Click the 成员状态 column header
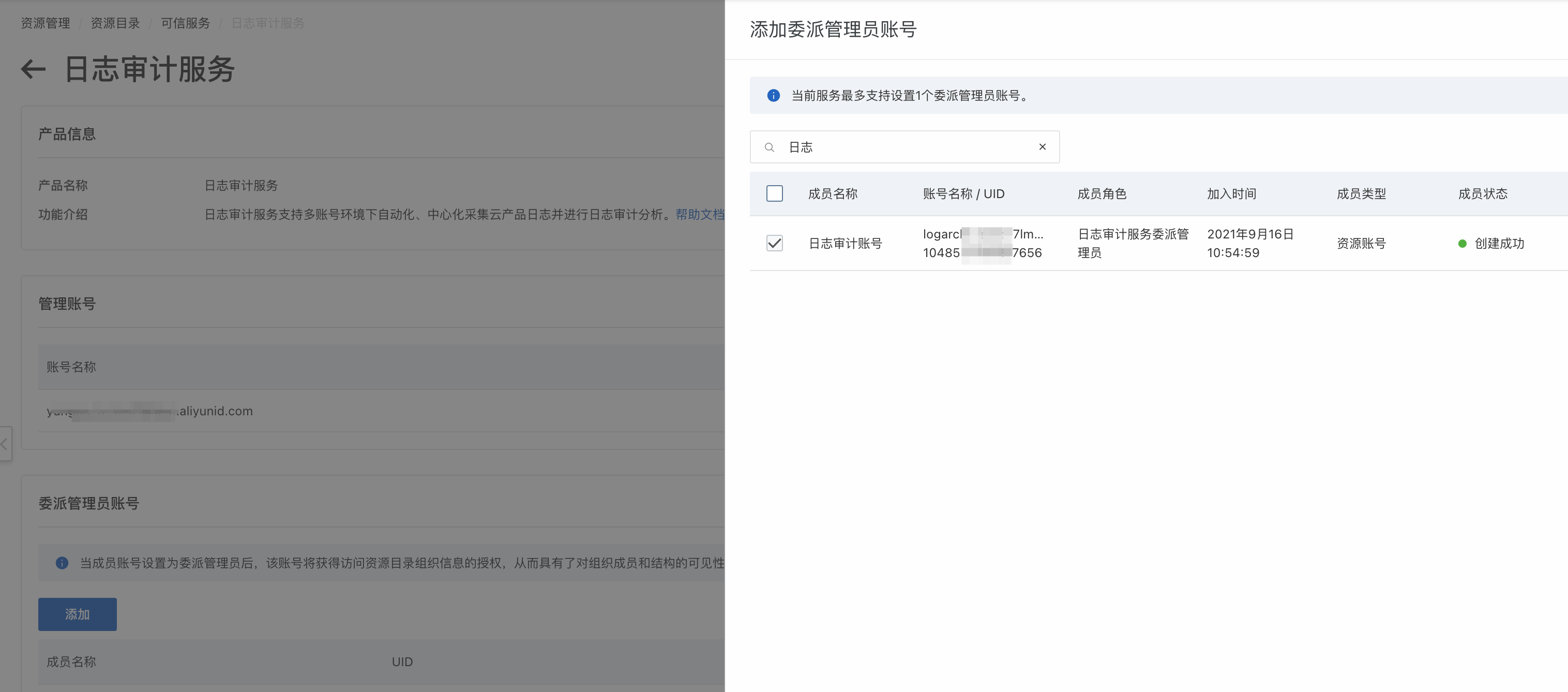 click(x=1482, y=193)
